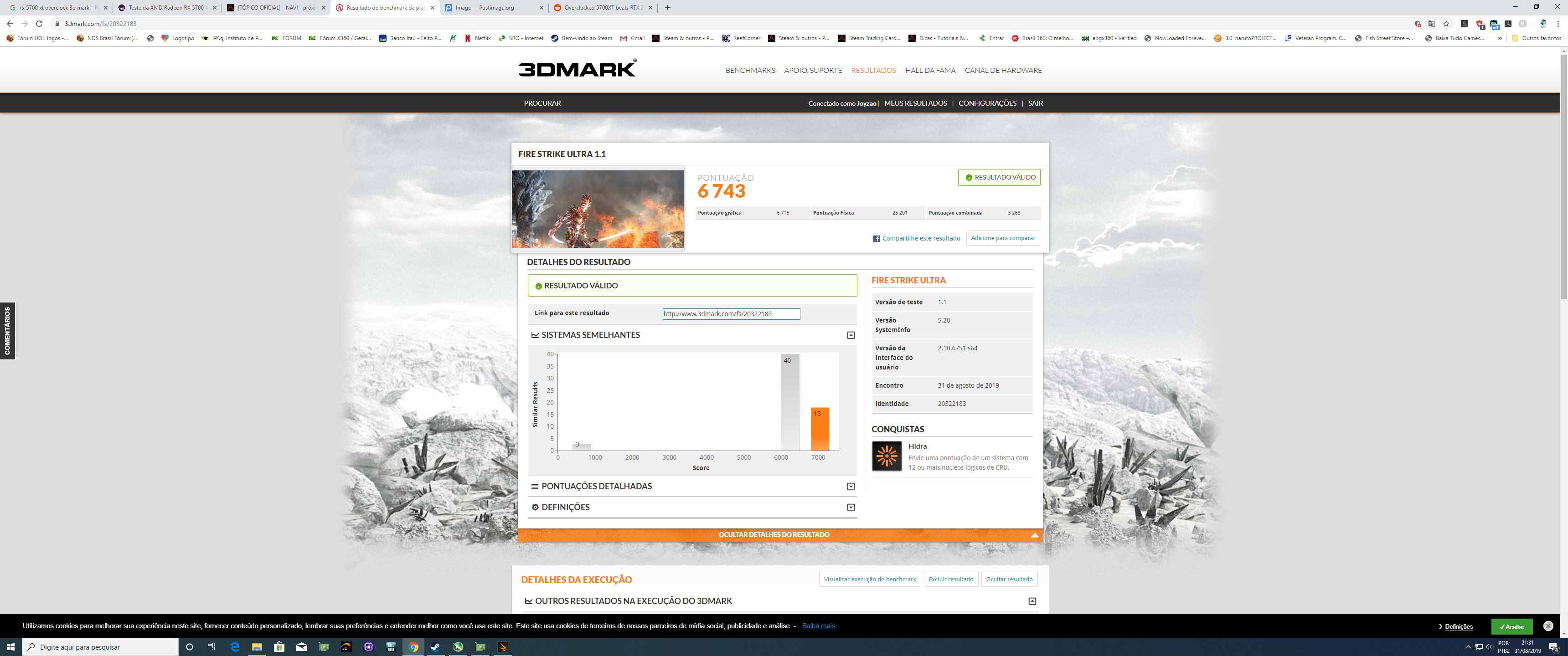Go back with the browser back arrow

(10, 24)
